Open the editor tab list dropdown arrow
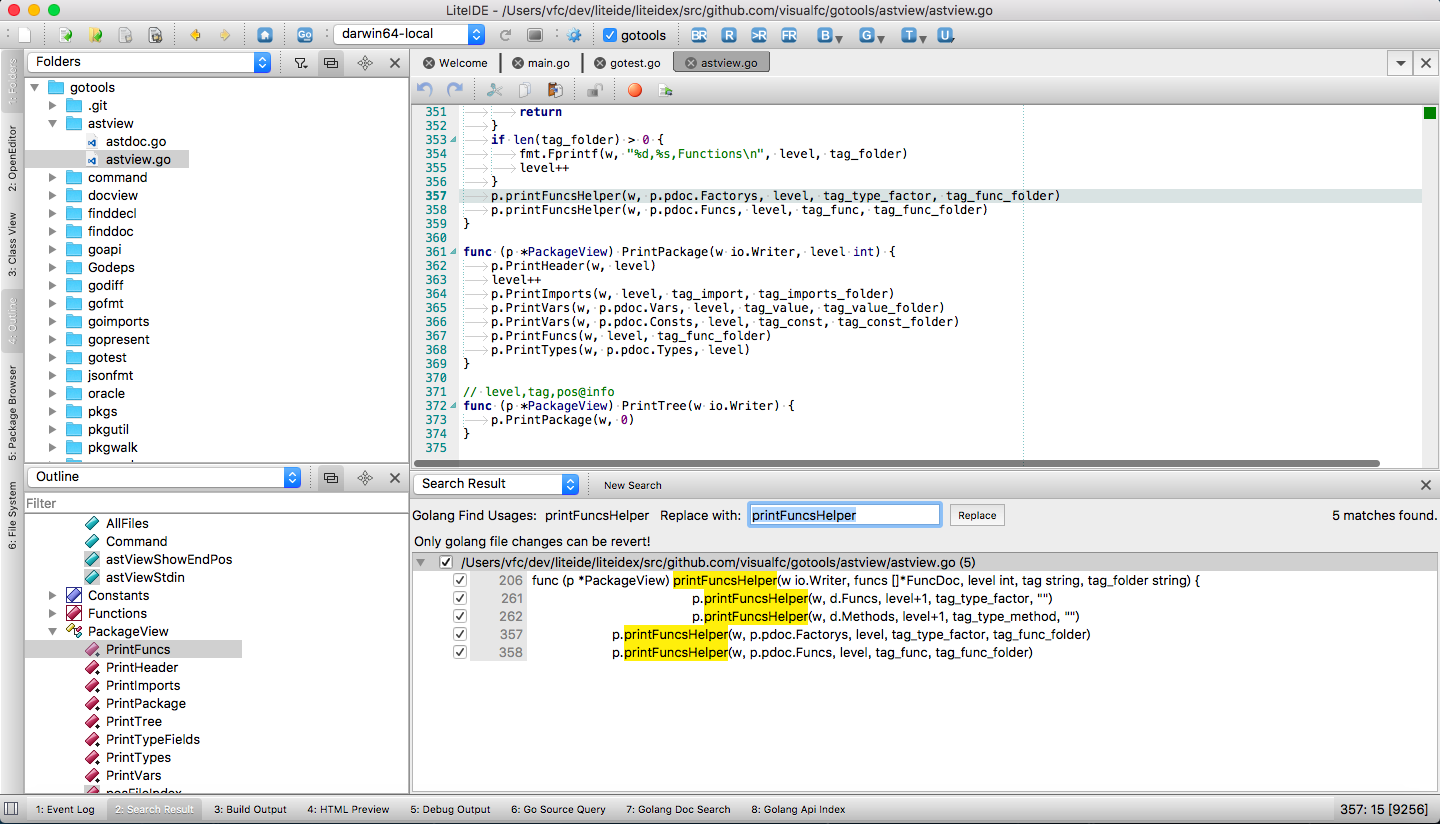The height and width of the screenshot is (824, 1440). pyautogui.click(x=1401, y=63)
